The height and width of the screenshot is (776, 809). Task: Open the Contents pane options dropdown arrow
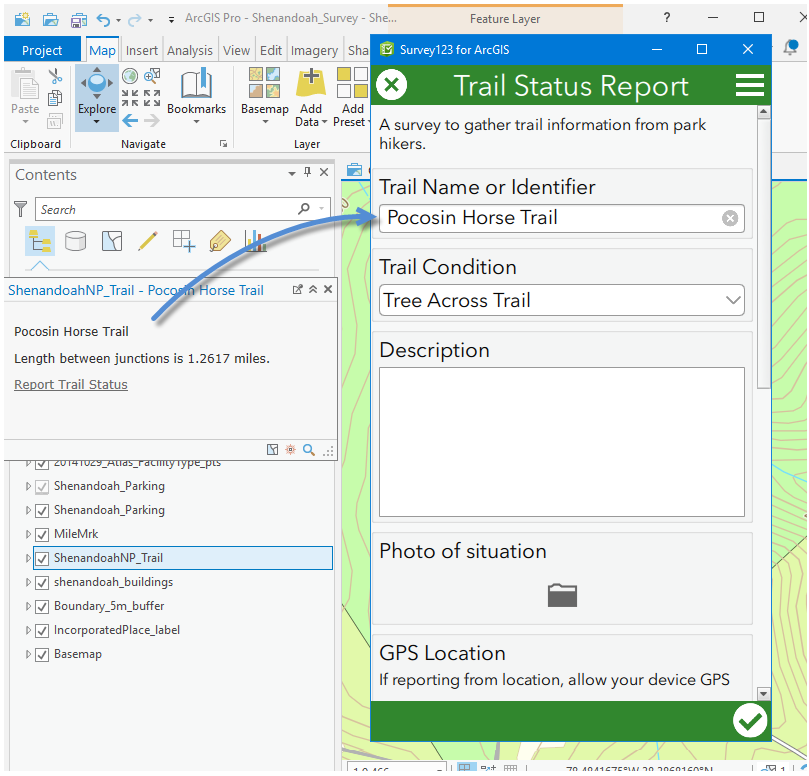point(292,174)
